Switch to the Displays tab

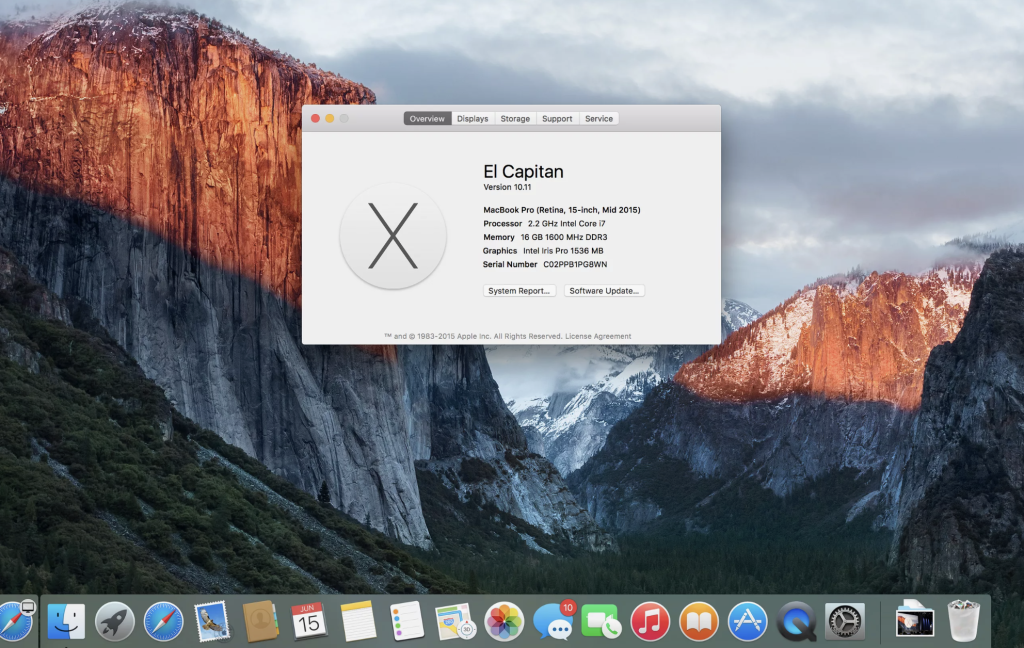pos(472,119)
